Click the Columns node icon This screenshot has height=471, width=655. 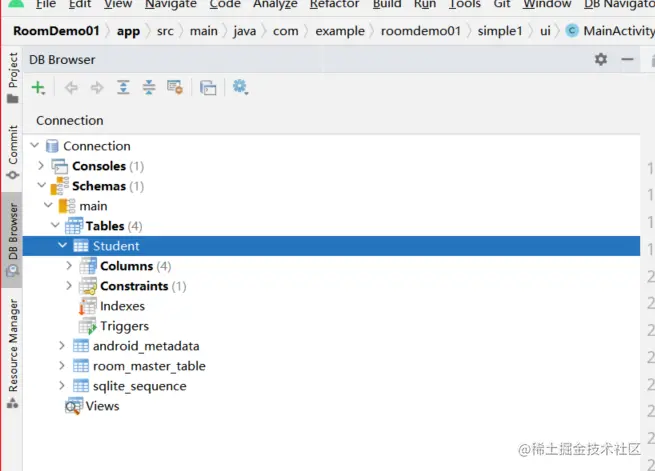point(88,266)
